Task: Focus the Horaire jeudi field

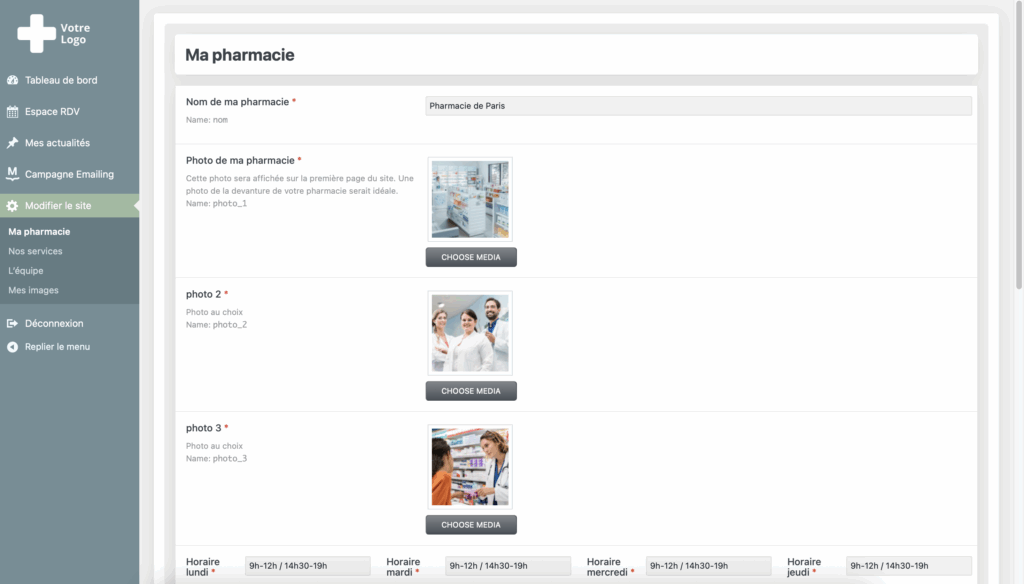Action: [x=909, y=566]
